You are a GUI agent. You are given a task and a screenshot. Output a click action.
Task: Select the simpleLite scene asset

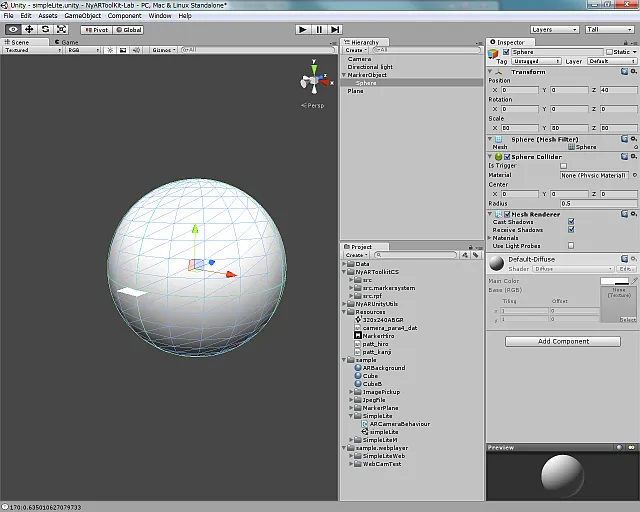384,432
